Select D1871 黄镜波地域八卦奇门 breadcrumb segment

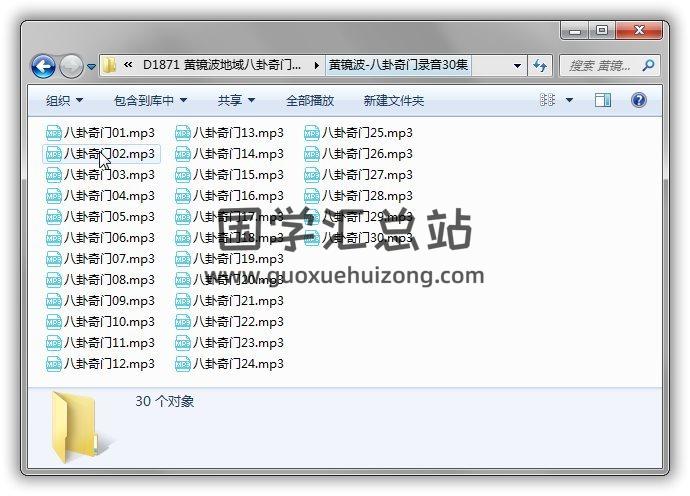tap(222, 65)
